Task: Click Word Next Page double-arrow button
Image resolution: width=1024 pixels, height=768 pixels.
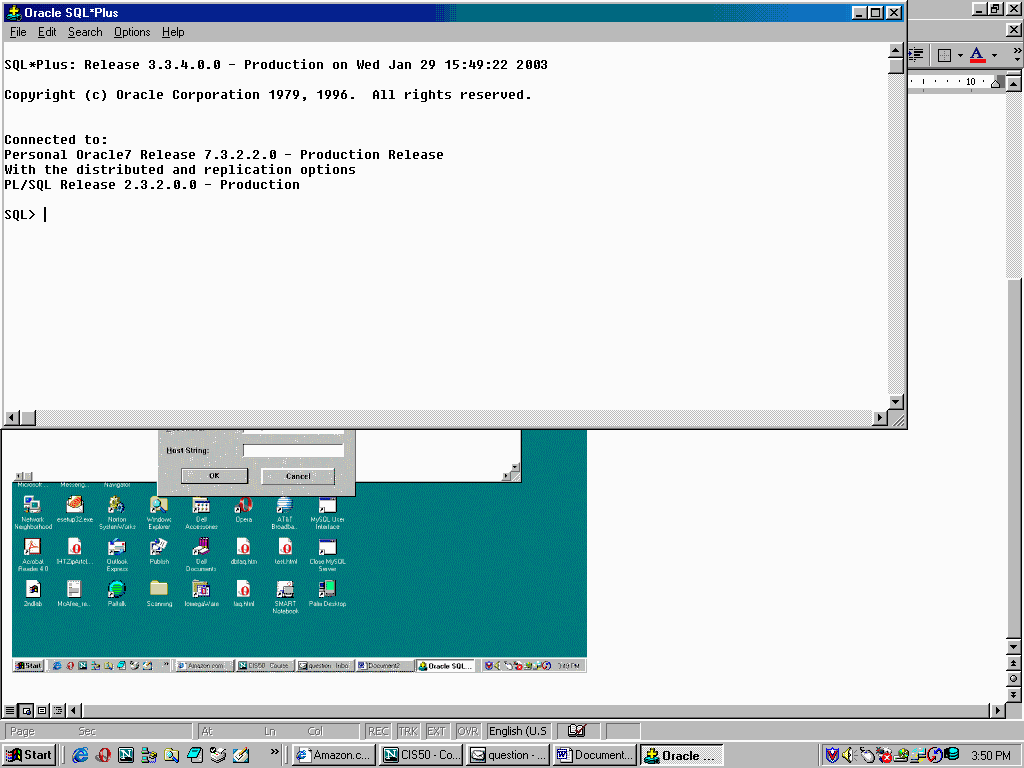Action: pyautogui.click(x=1014, y=695)
